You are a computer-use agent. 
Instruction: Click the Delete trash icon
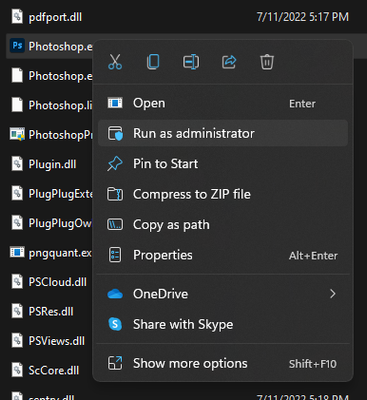(267, 62)
